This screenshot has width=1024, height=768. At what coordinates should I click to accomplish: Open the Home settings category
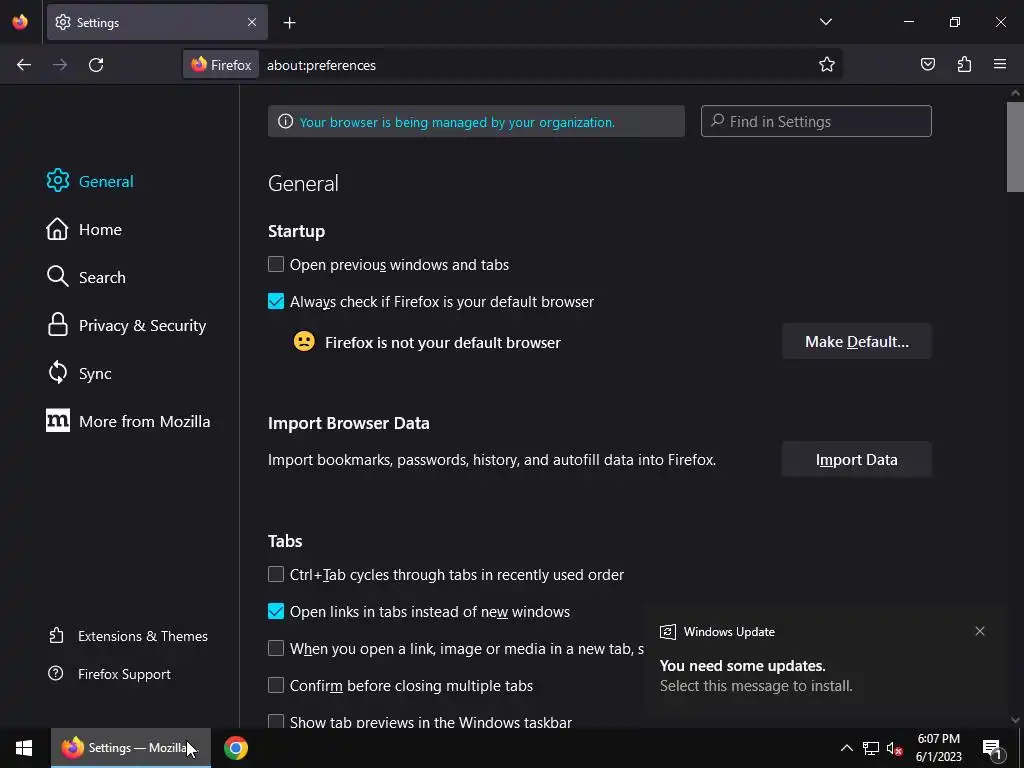[84, 229]
